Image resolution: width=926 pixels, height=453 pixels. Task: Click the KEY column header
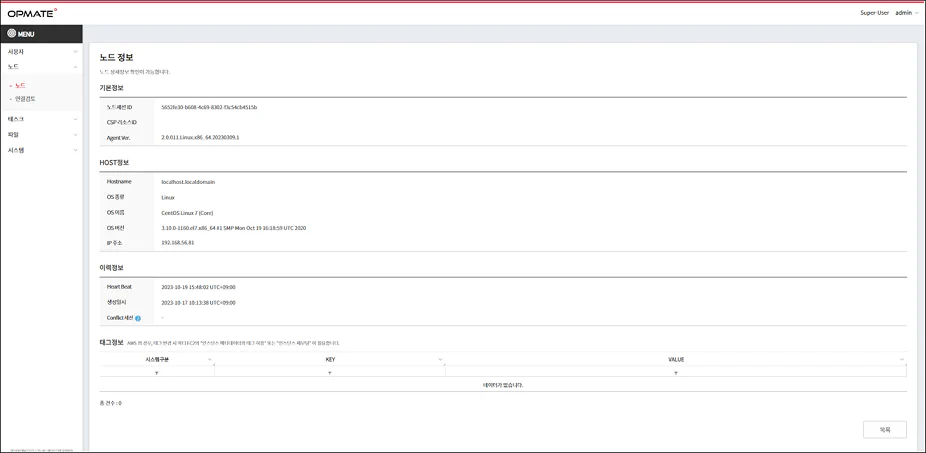(x=330, y=360)
